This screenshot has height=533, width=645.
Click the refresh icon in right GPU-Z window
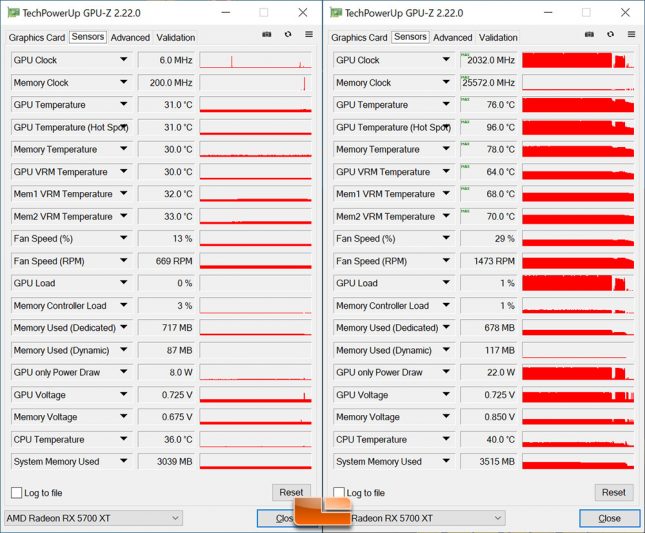coord(610,34)
